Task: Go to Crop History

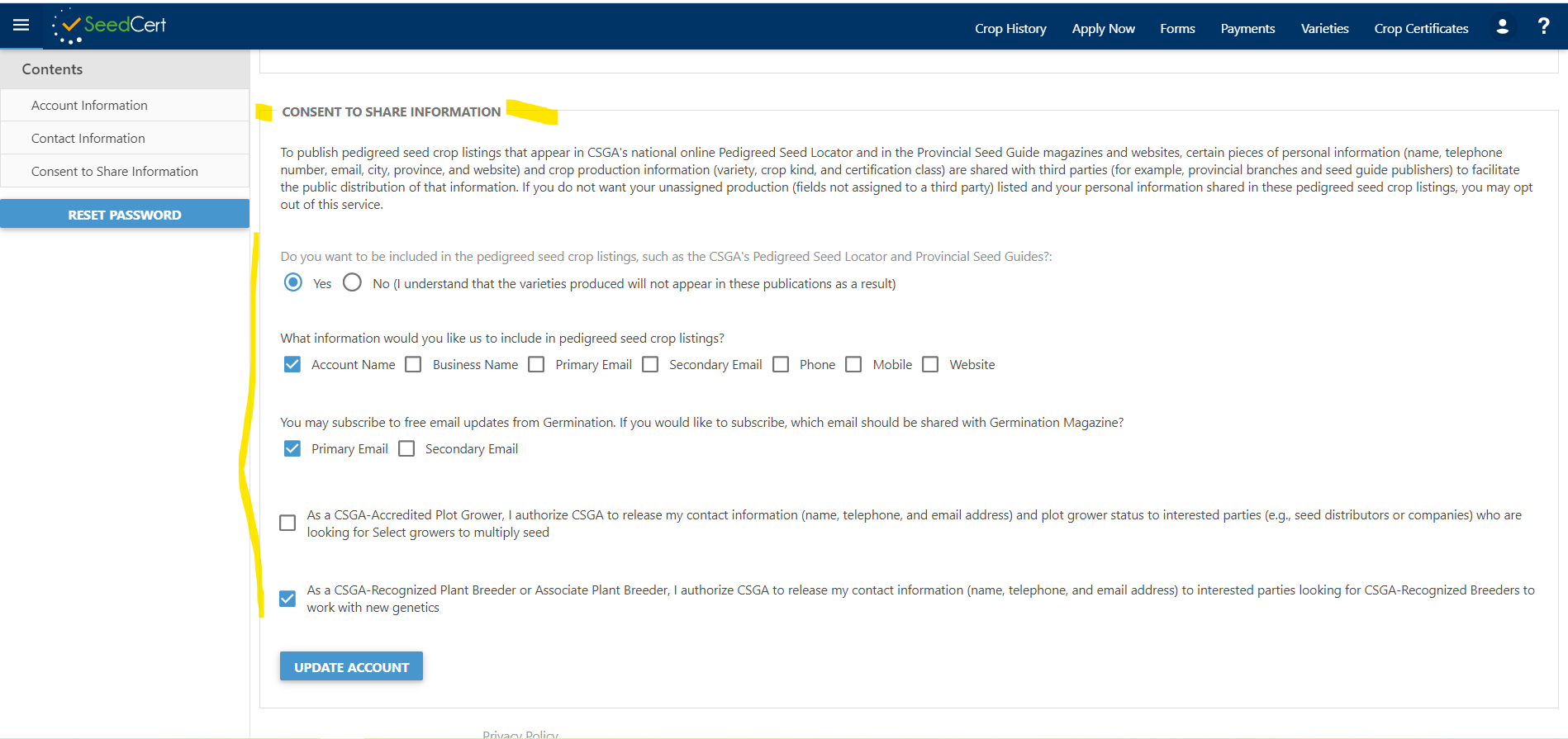Action: point(1010,28)
